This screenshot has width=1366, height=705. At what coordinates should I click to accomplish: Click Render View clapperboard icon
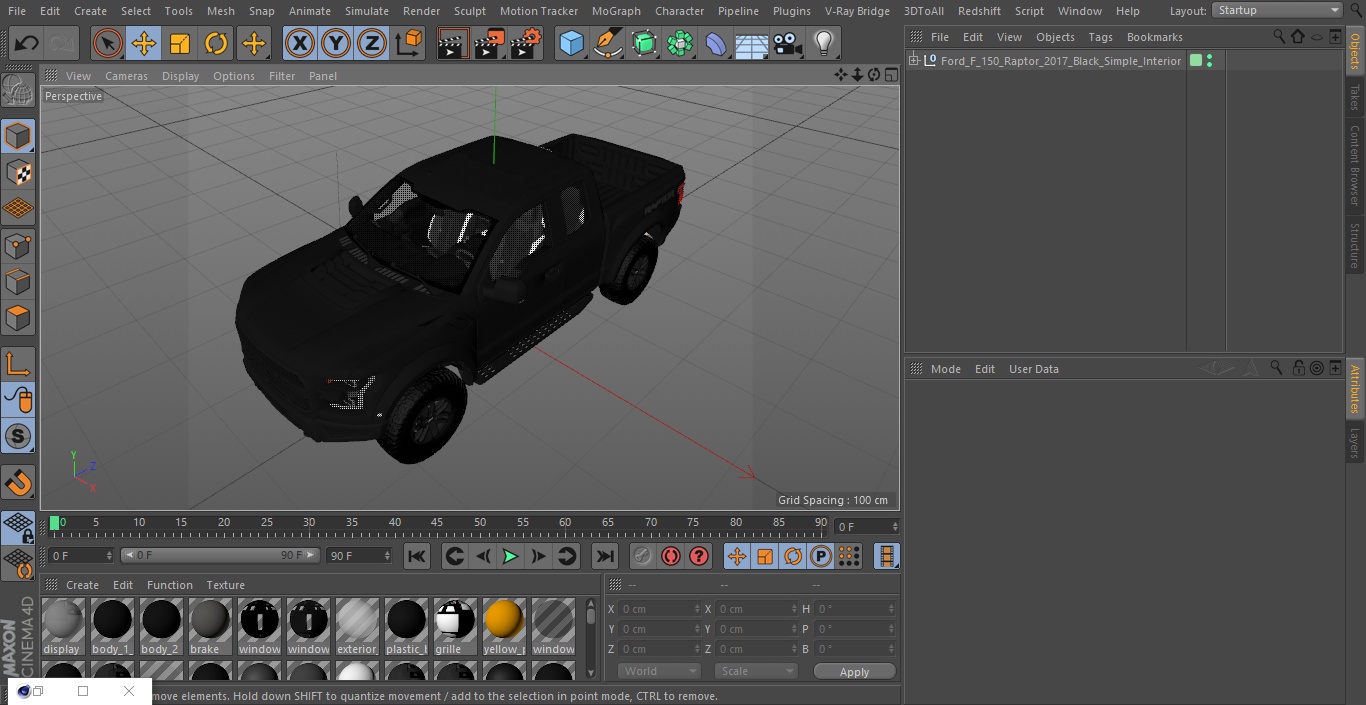coord(453,43)
